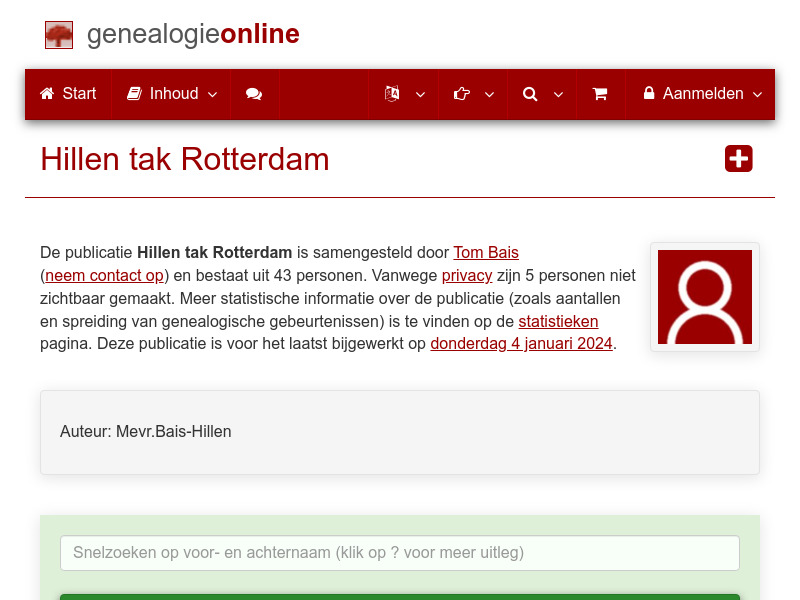Select the map icon in the menu bar
The image size is (800, 600).
click(394, 94)
